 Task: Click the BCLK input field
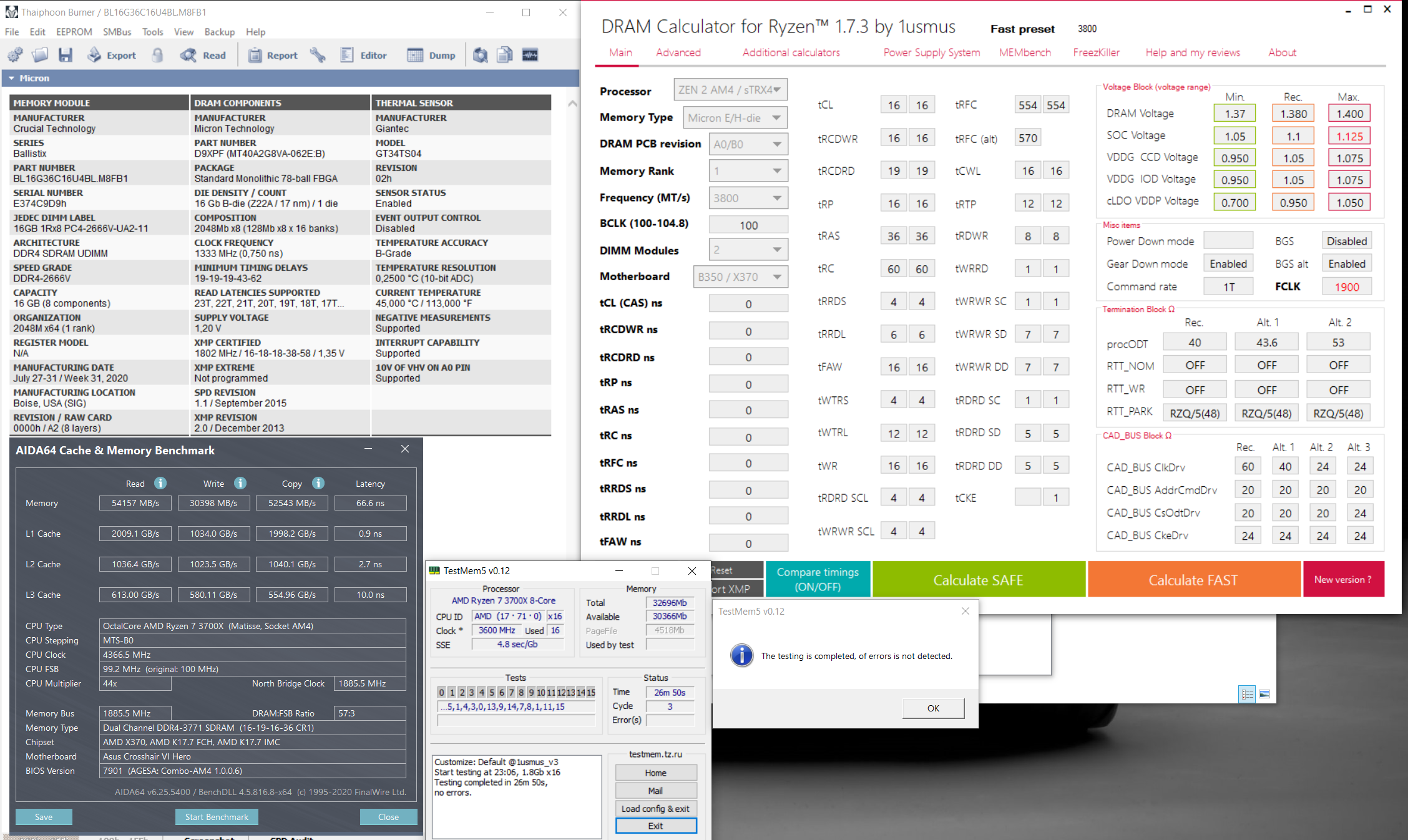pyautogui.click(x=748, y=225)
